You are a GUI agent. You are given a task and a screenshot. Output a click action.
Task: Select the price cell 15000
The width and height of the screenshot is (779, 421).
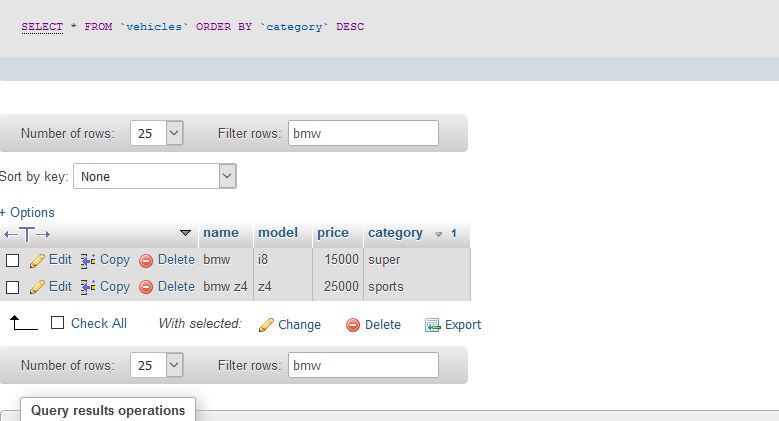tap(341, 260)
